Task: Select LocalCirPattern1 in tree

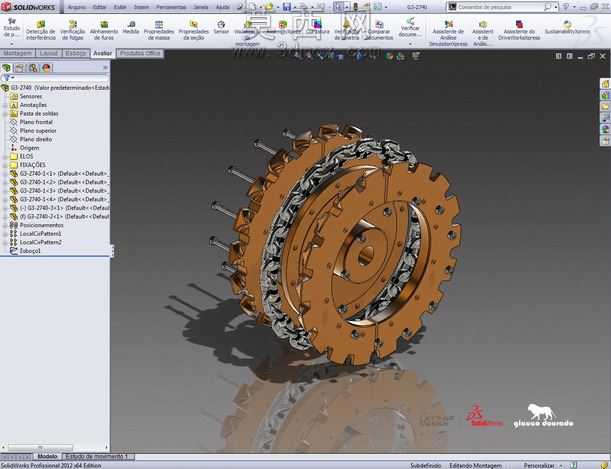Action: pyautogui.click(x=41, y=233)
